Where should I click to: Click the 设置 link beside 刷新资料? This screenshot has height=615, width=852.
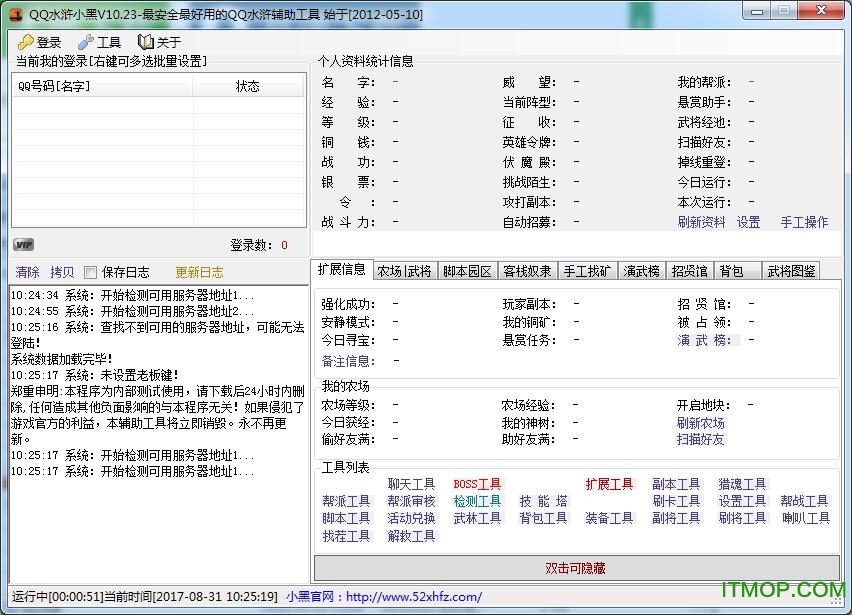point(748,222)
